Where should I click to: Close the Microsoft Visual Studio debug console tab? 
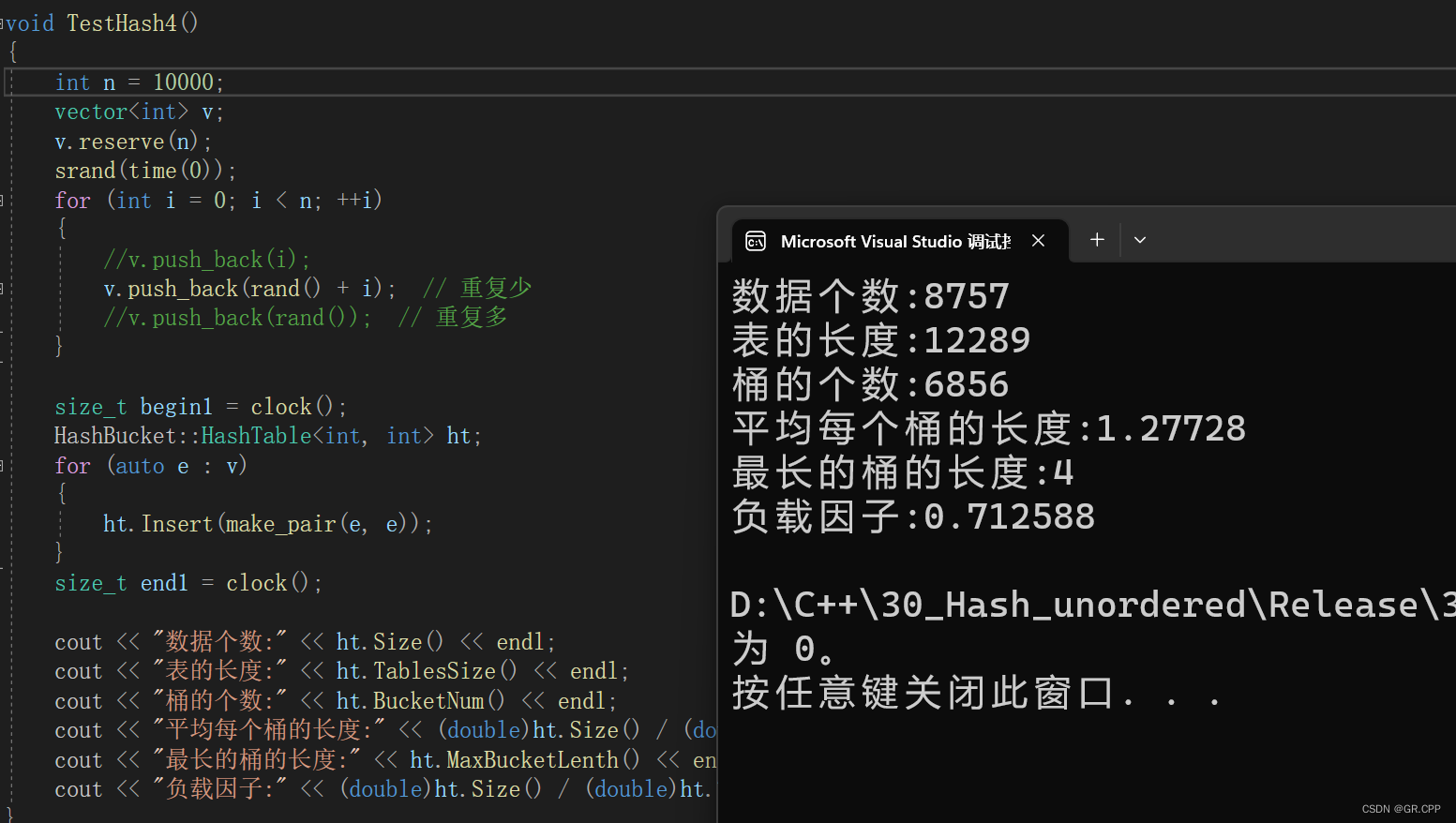pos(1038,241)
